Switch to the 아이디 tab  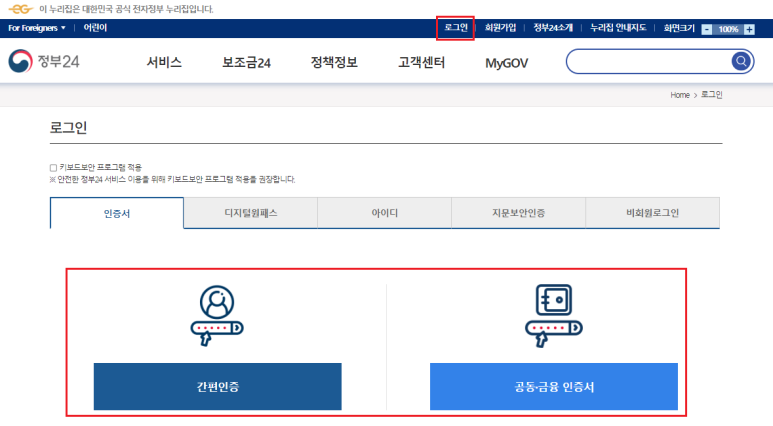click(385, 213)
